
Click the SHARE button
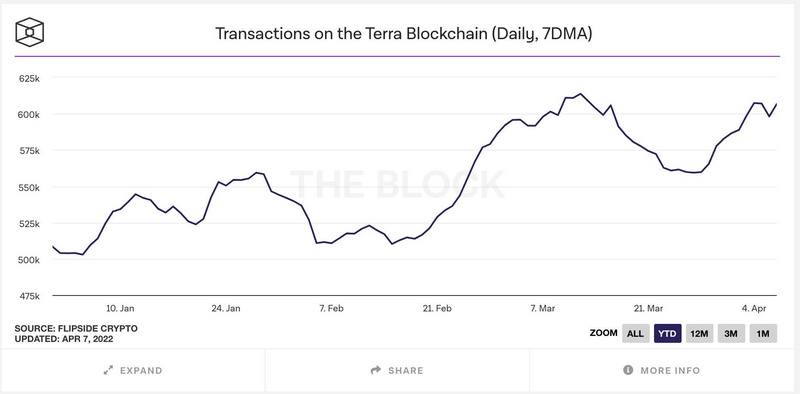coord(397,371)
